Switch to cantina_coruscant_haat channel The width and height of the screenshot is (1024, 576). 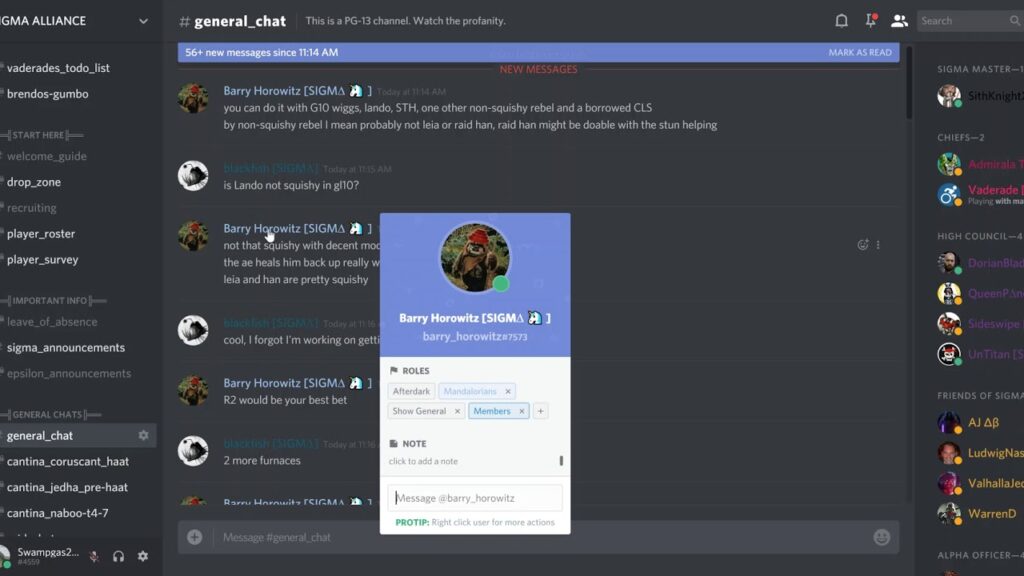pos(68,461)
